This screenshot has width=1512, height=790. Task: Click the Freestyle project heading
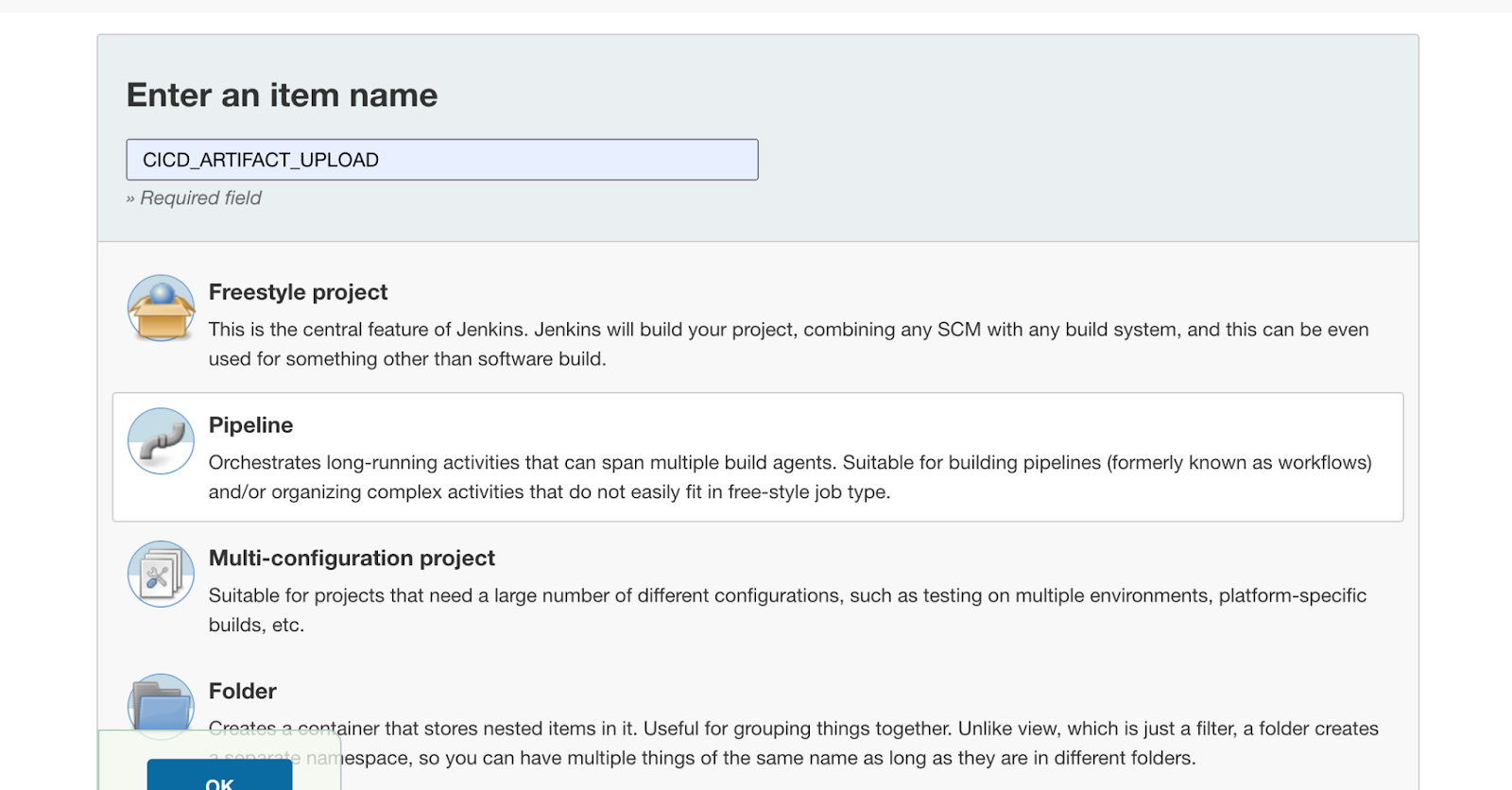298,292
